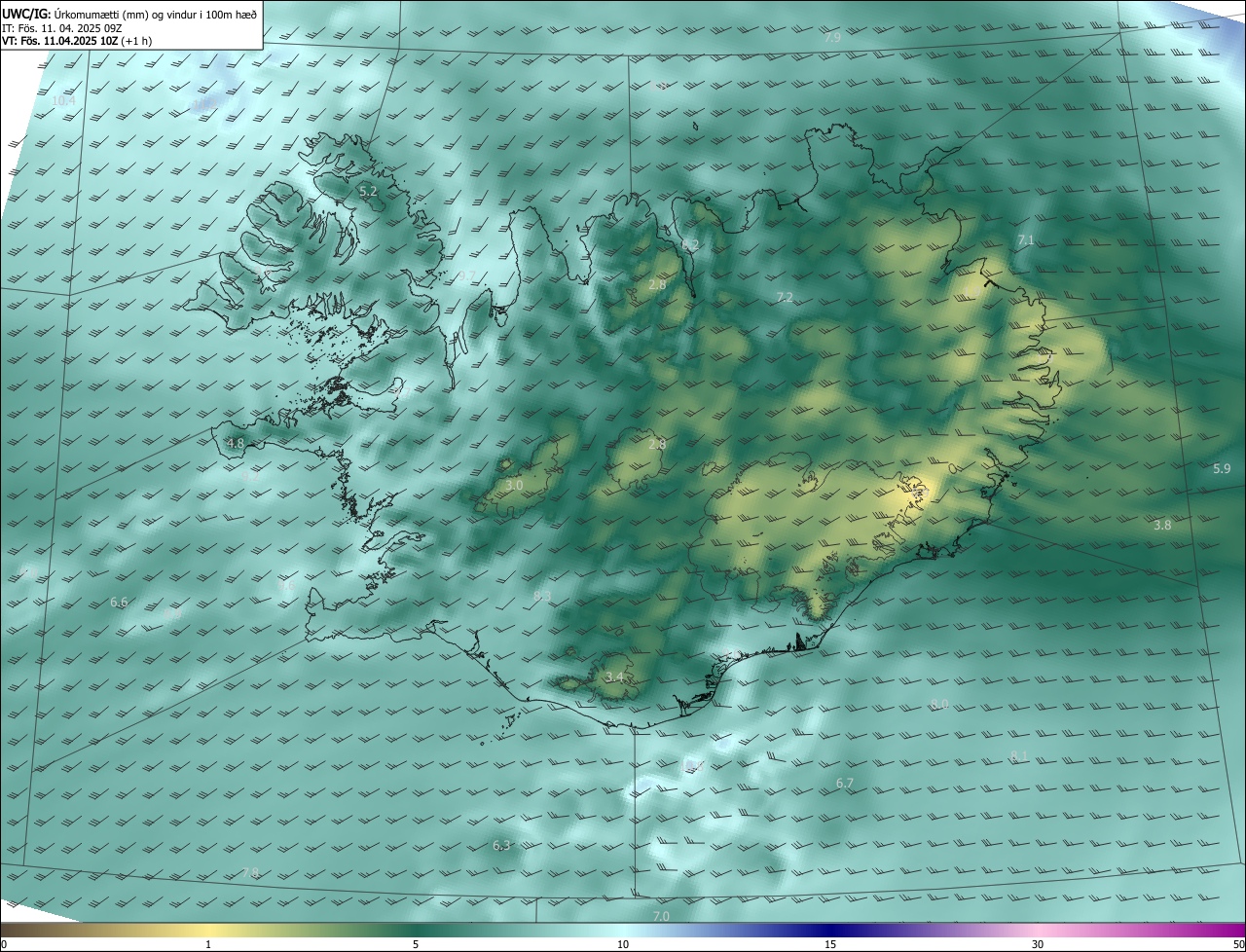Click the 6.3 value label on the map
1246x952 pixels.
[x=501, y=846]
